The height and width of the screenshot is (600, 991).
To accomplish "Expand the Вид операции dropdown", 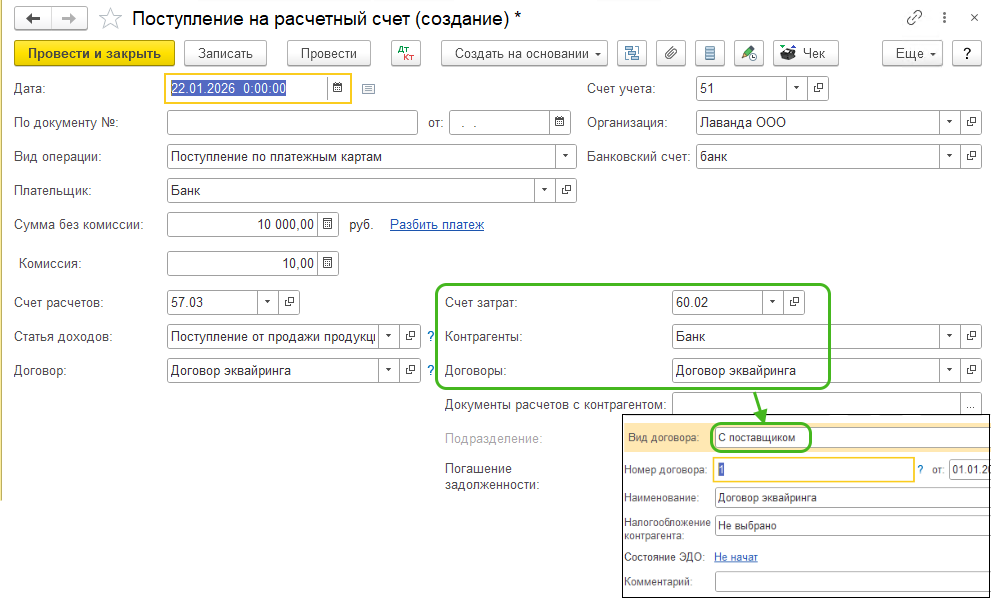I will click(566, 156).
